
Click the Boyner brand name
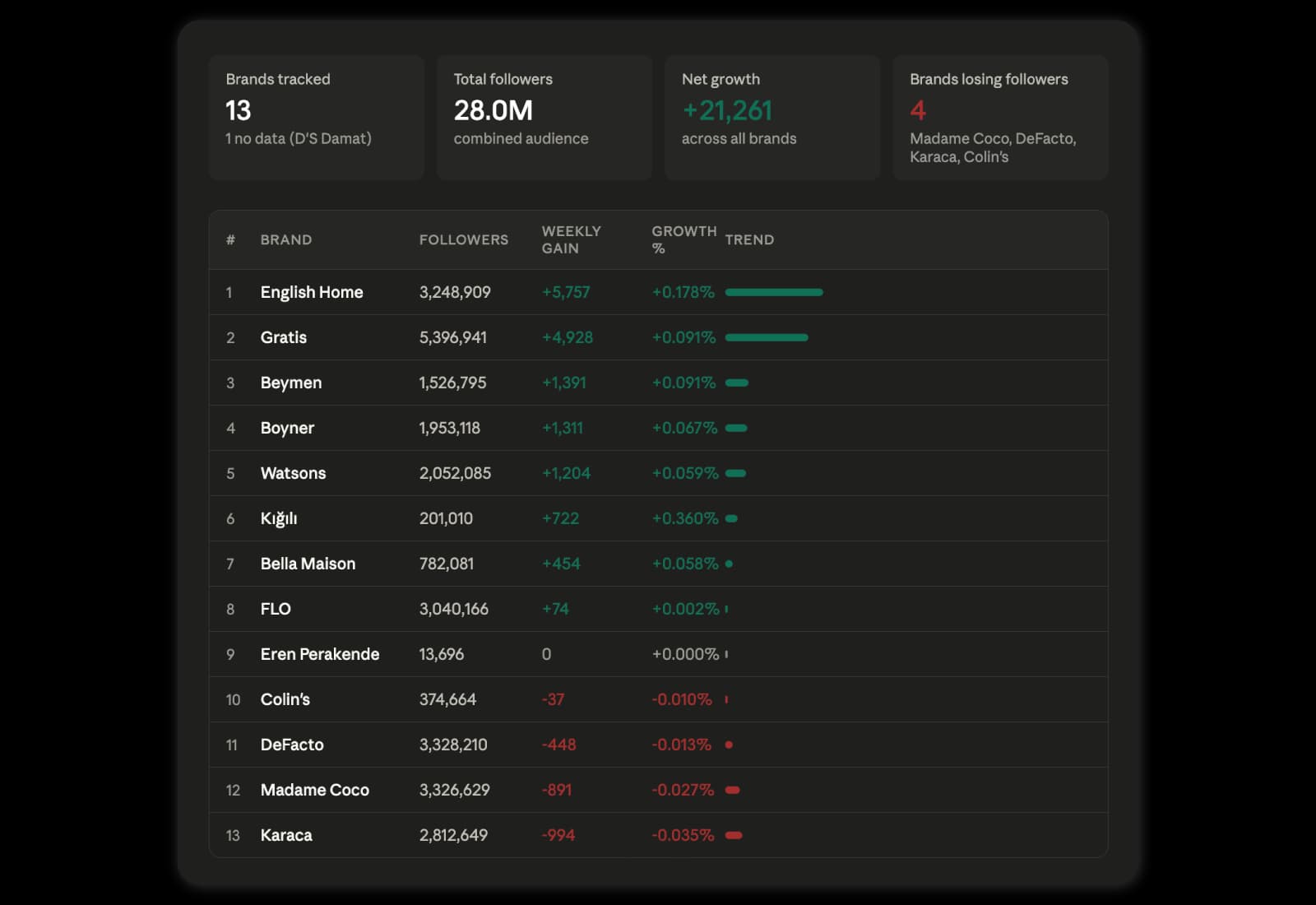coord(287,428)
